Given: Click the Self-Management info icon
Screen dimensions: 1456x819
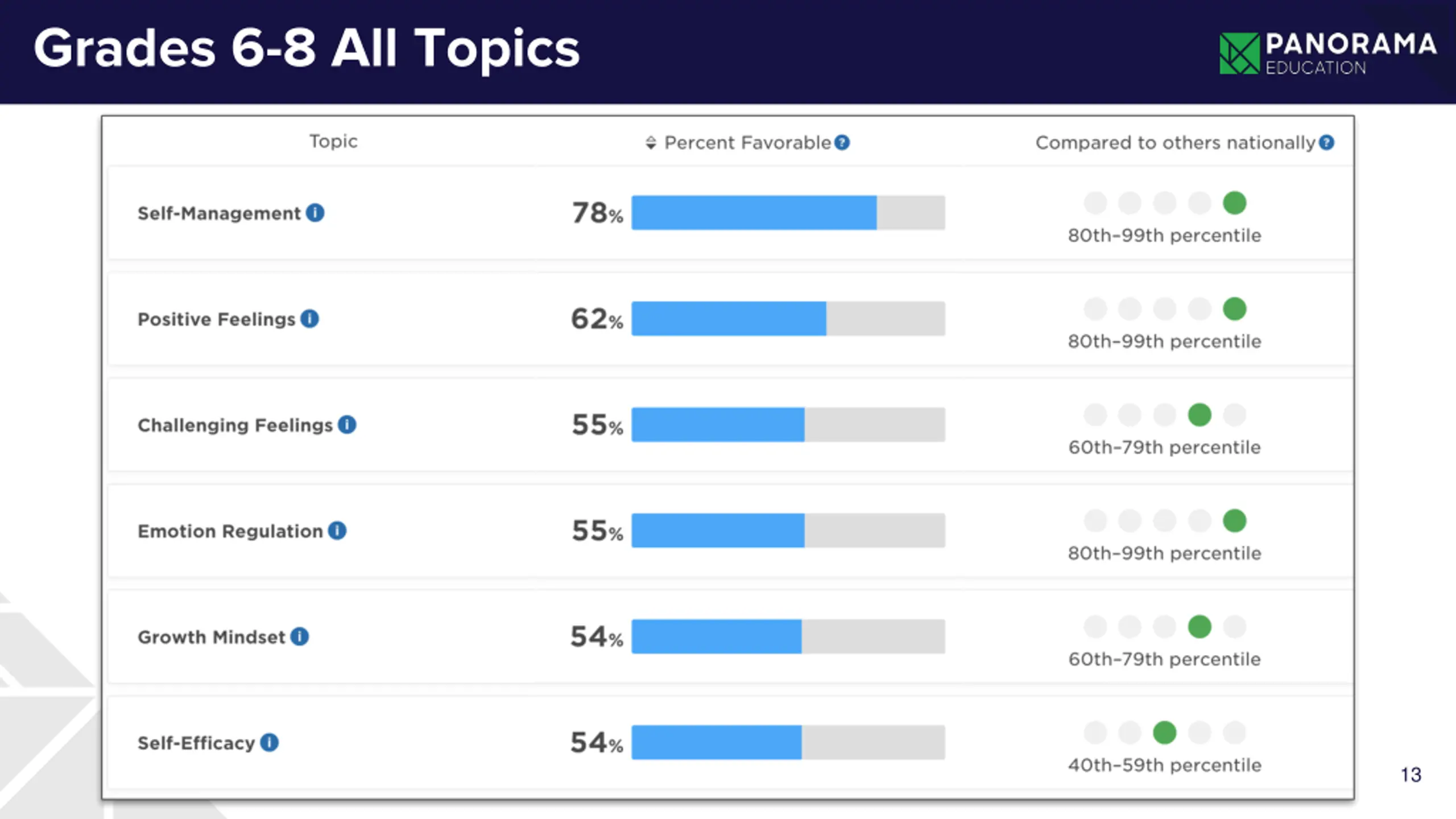Looking at the screenshot, I should (315, 213).
